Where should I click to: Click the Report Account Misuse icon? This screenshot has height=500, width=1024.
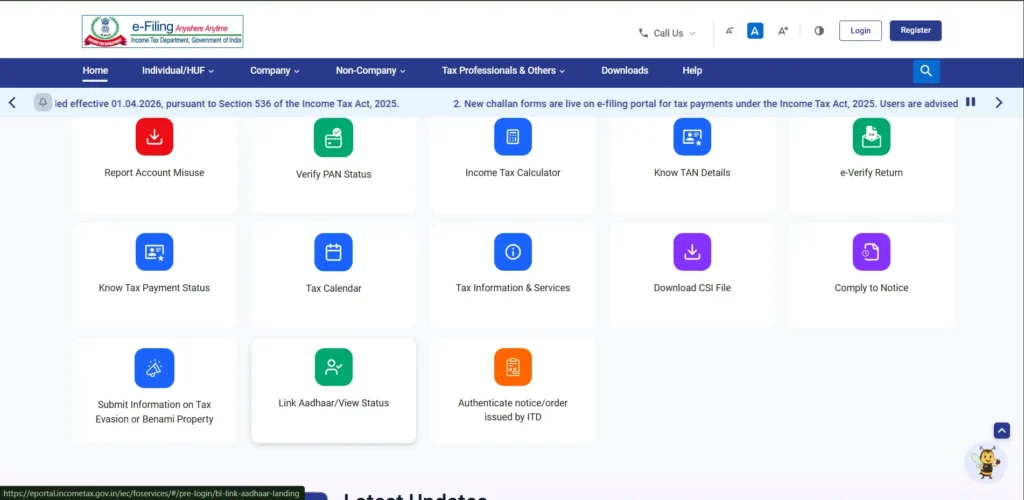pos(154,137)
